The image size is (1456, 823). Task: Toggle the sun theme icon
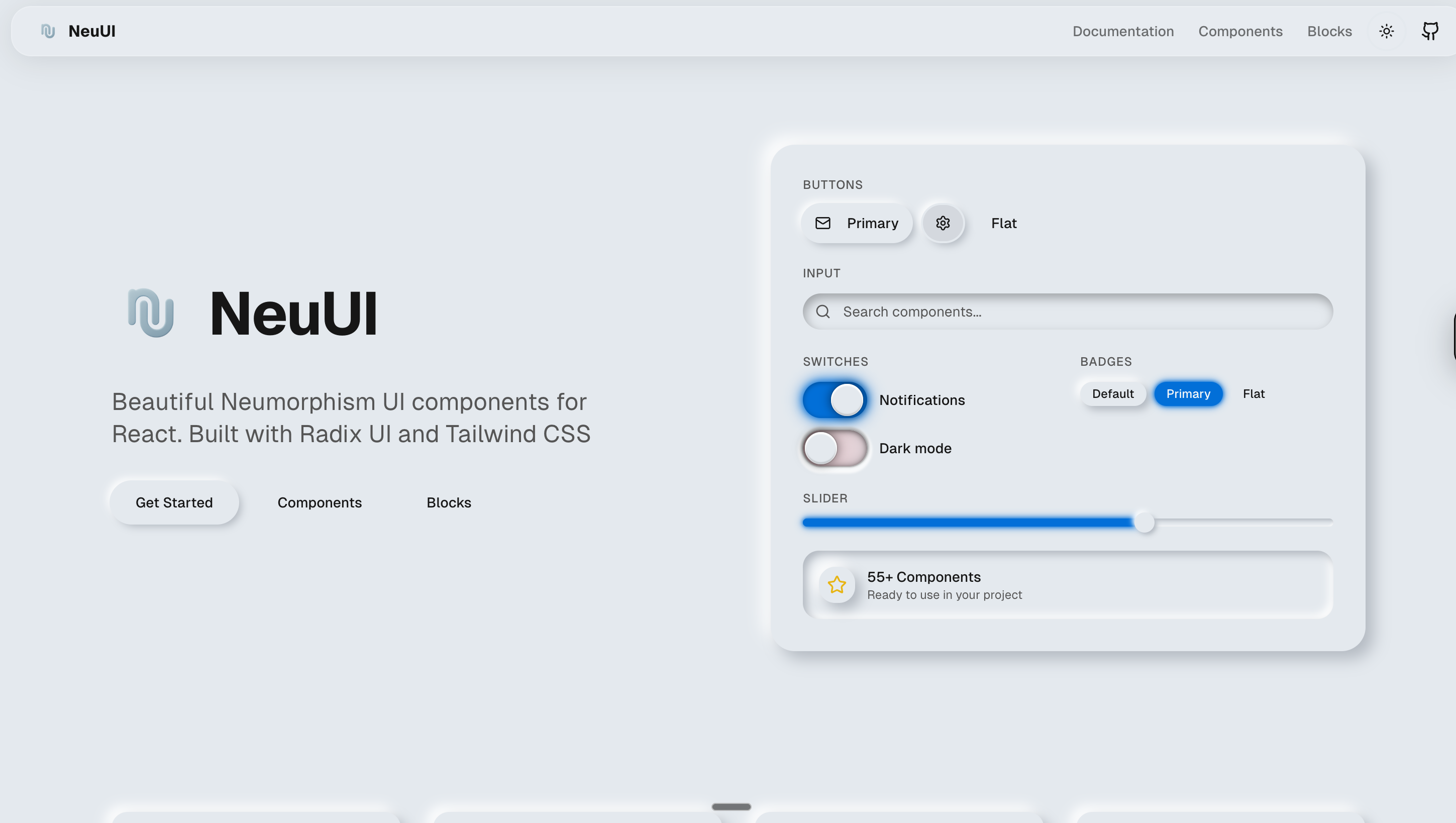[x=1386, y=31]
